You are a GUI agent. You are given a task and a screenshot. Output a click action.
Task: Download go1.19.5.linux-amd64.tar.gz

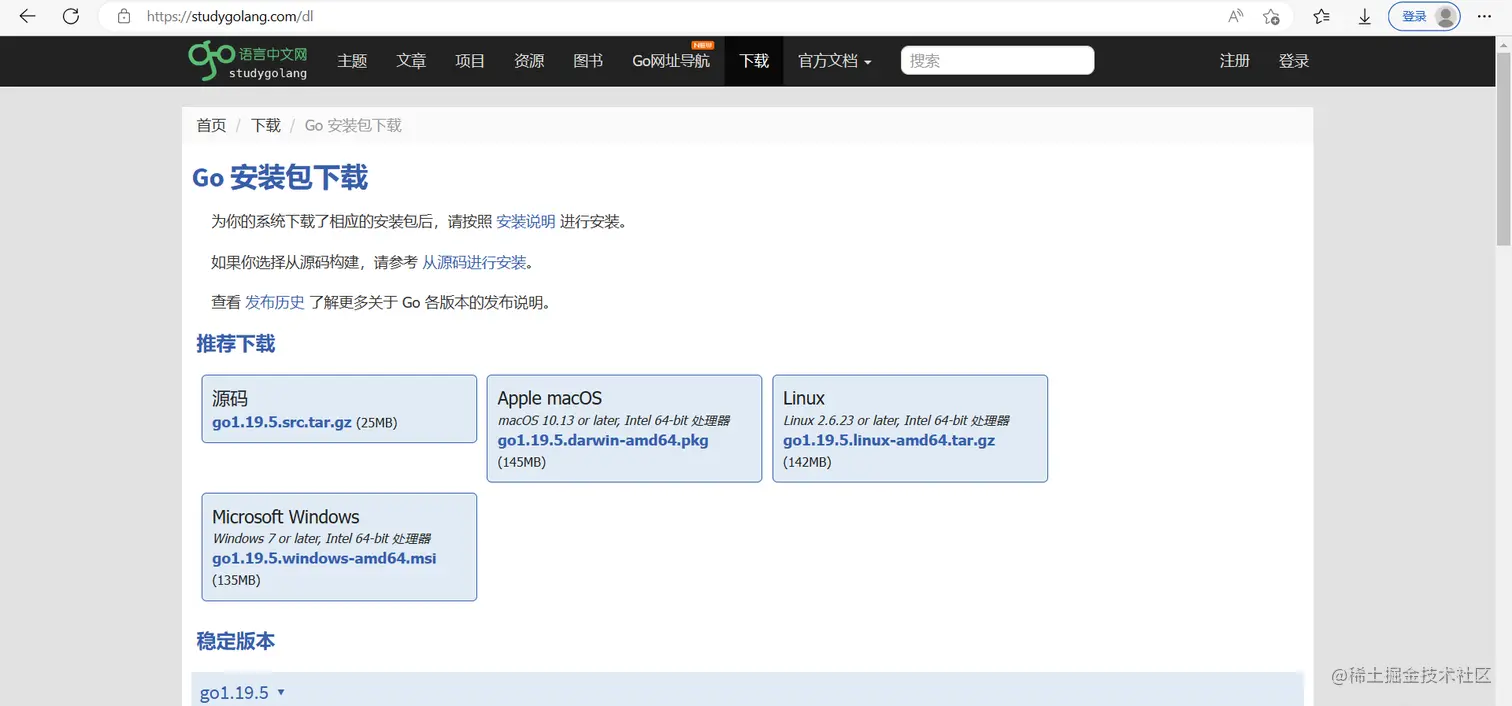click(x=889, y=440)
